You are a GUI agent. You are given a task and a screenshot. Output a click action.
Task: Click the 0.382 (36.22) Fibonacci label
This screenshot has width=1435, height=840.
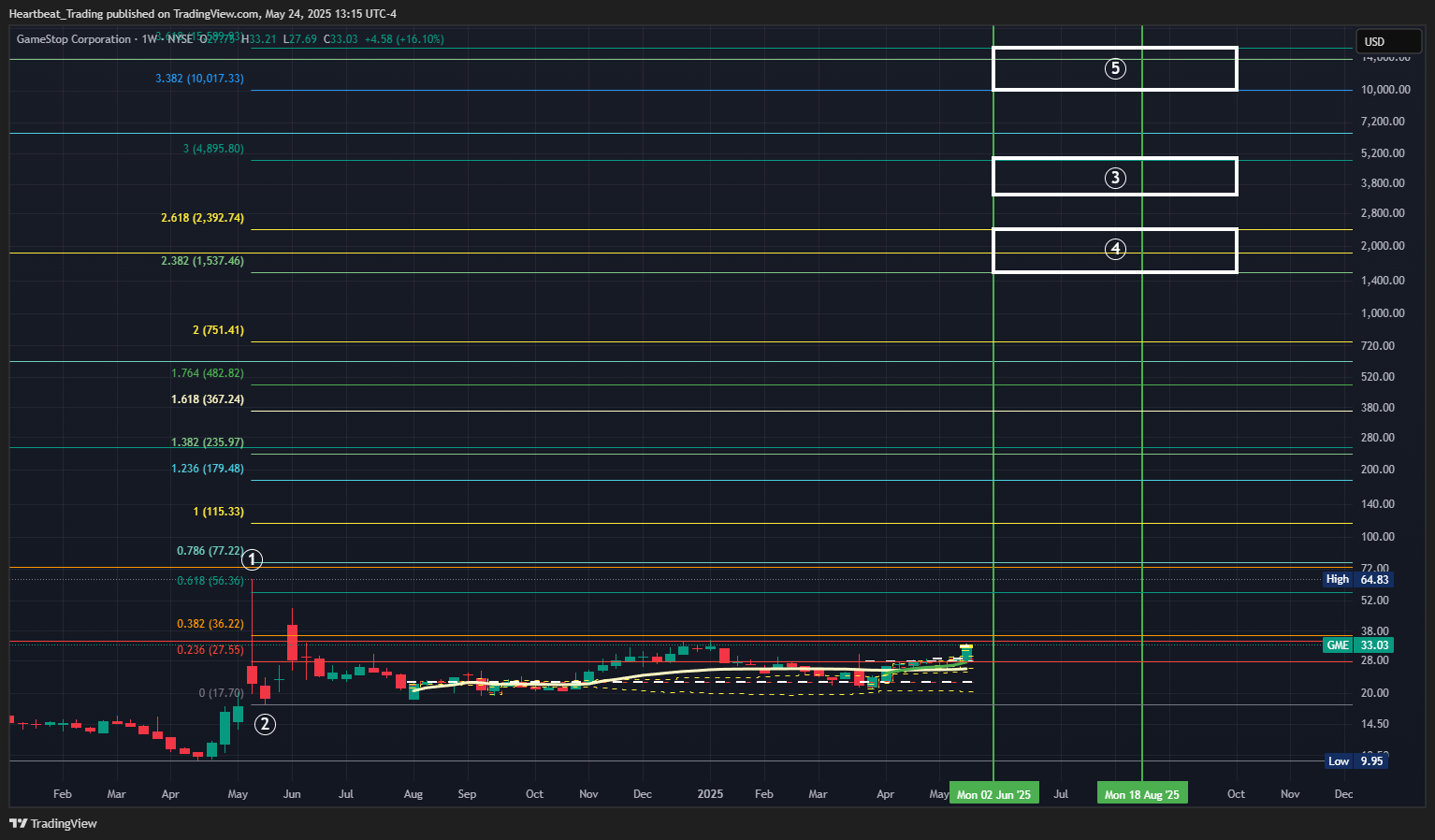[x=210, y=624]
